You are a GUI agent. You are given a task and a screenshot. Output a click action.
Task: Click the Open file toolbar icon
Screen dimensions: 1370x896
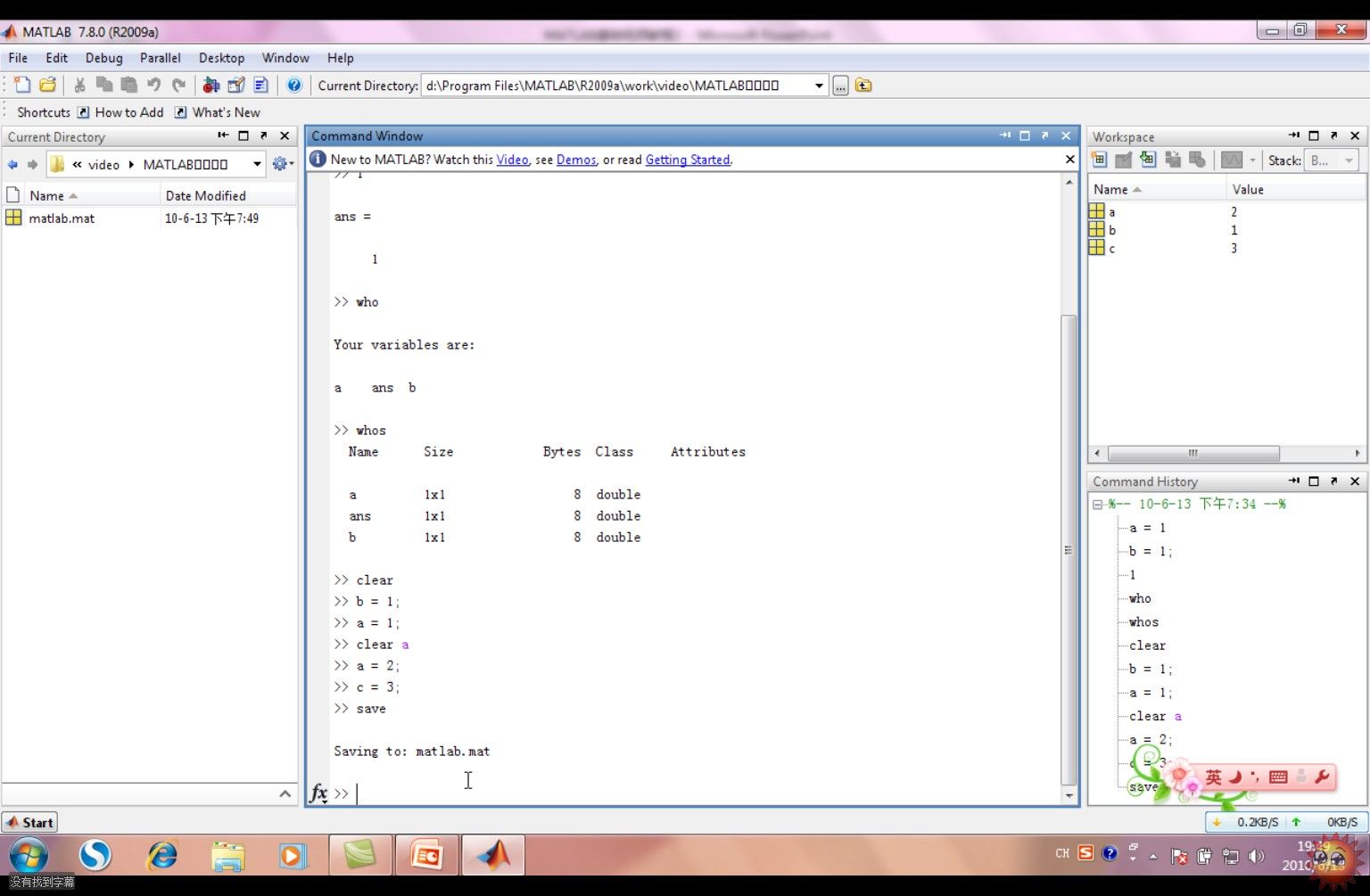pyautogui.click(x=48, y=86)
